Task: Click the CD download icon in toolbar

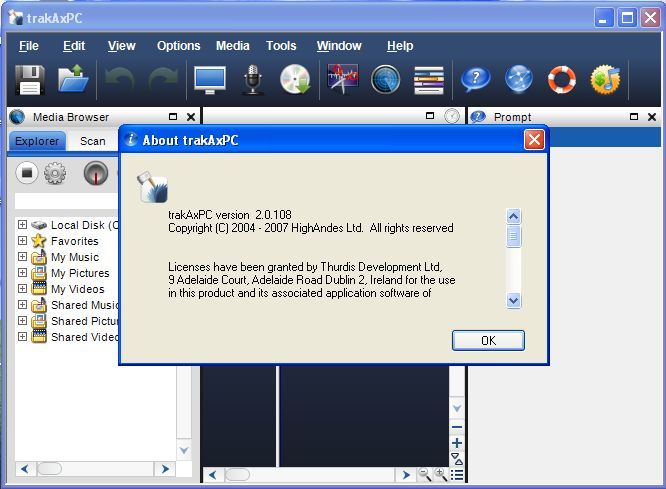Action: [x=295, y=79]
